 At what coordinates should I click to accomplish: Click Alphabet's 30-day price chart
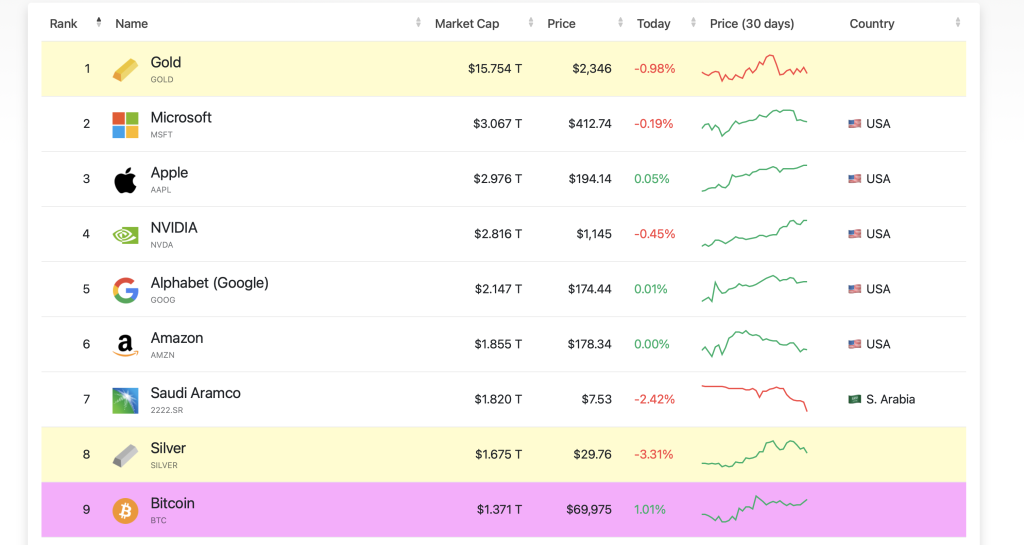[754, 288]
